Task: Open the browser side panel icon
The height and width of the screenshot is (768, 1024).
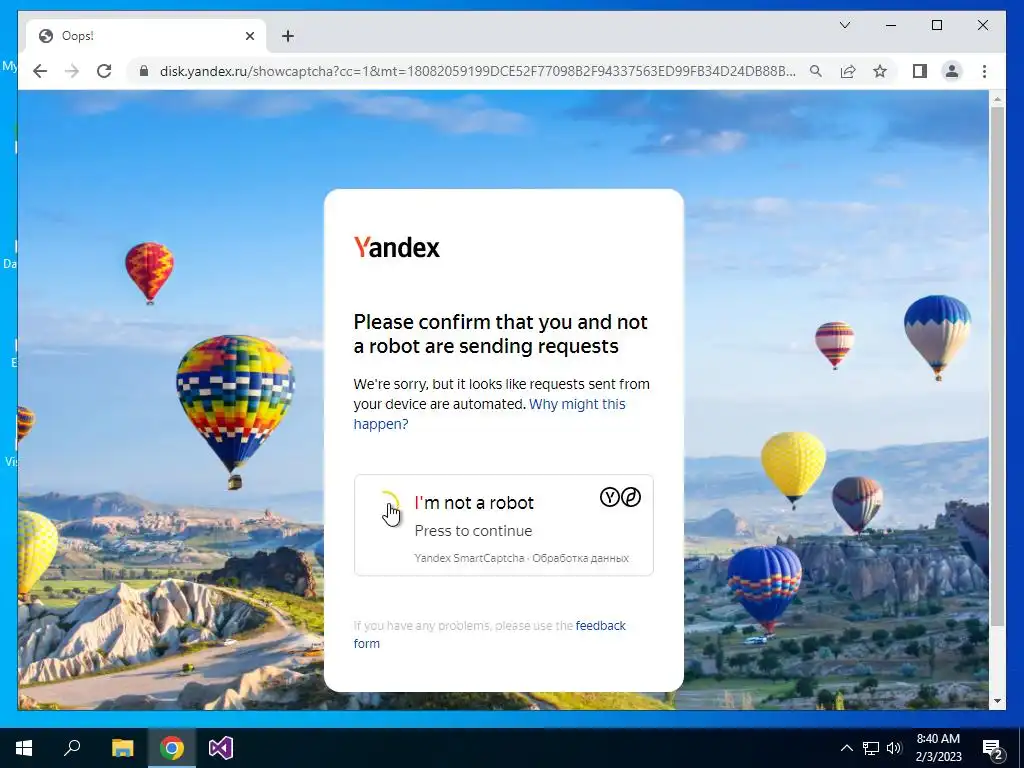Action: tap(920, 71)
